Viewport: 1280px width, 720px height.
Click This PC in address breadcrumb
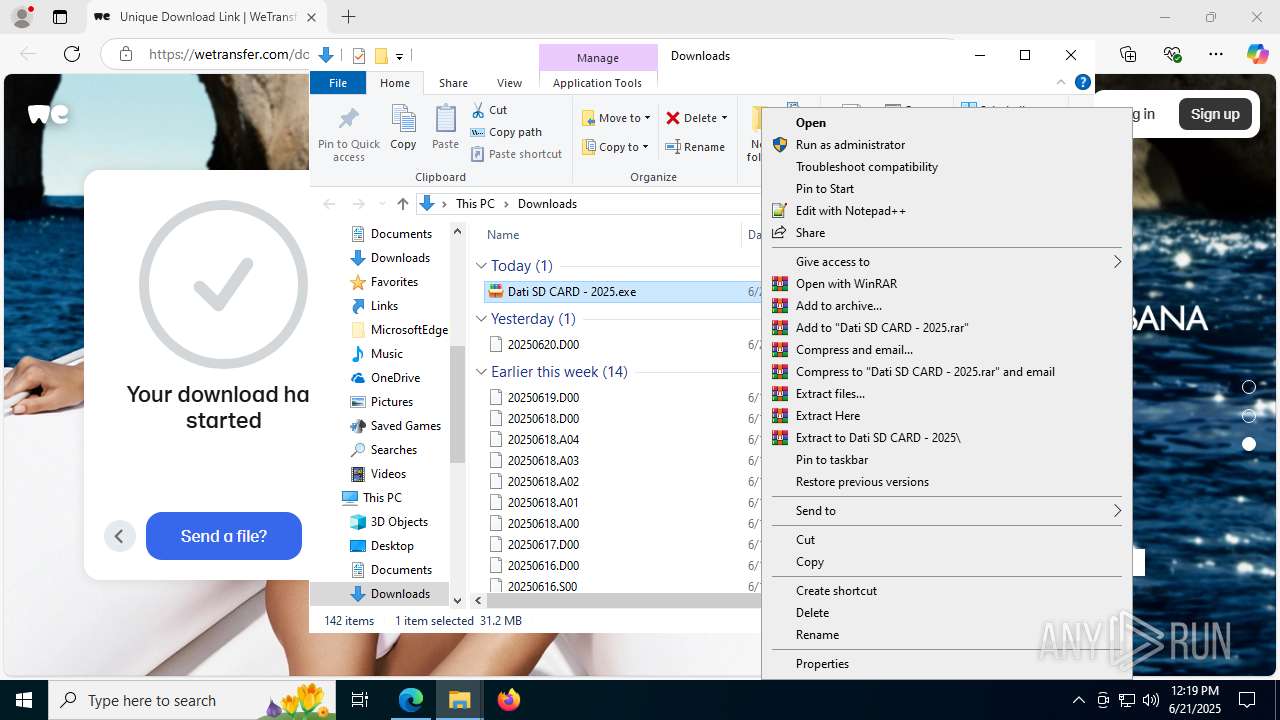point(475,204)
